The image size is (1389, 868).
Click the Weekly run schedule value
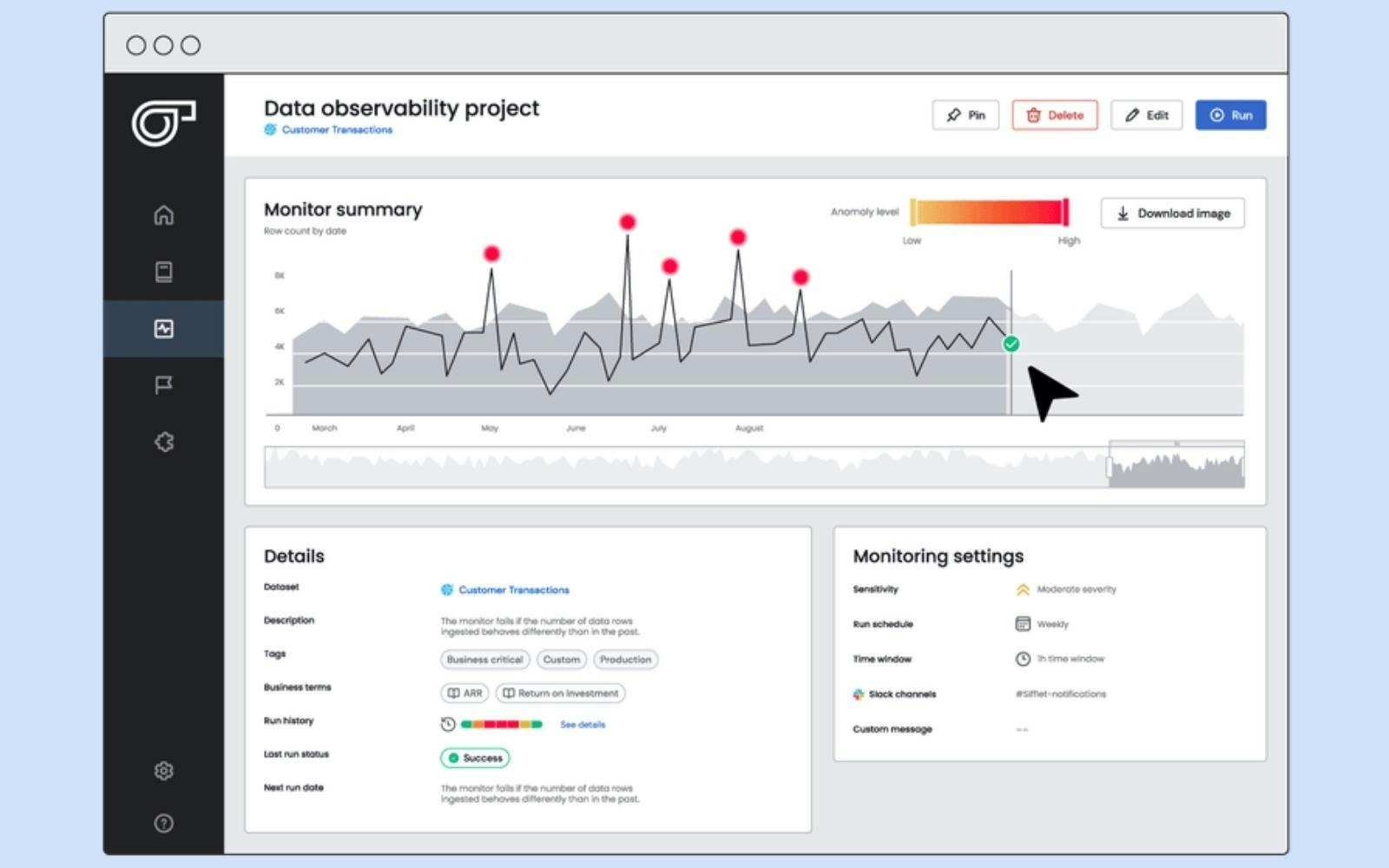[1052, 624]
